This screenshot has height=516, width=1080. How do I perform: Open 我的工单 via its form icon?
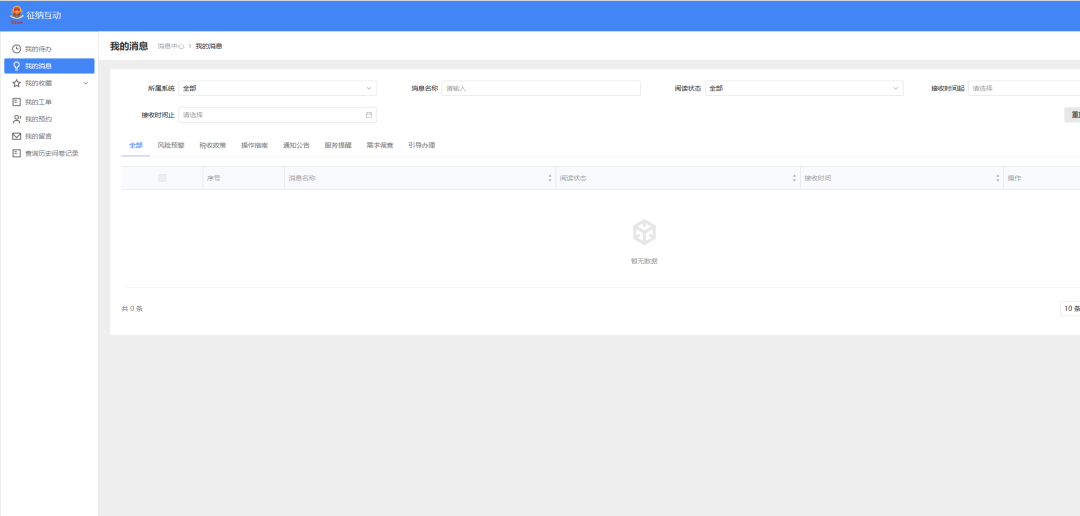[17, 102]
